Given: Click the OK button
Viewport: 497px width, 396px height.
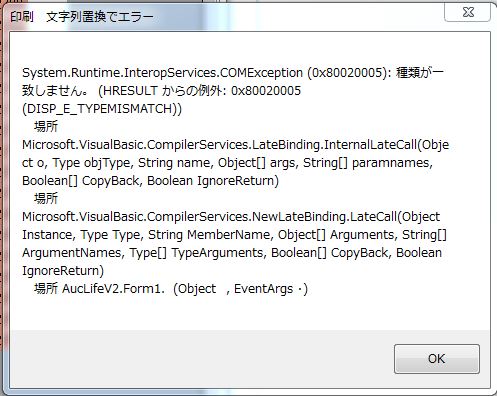Looking at the screenshot, I should coord(437,359).
